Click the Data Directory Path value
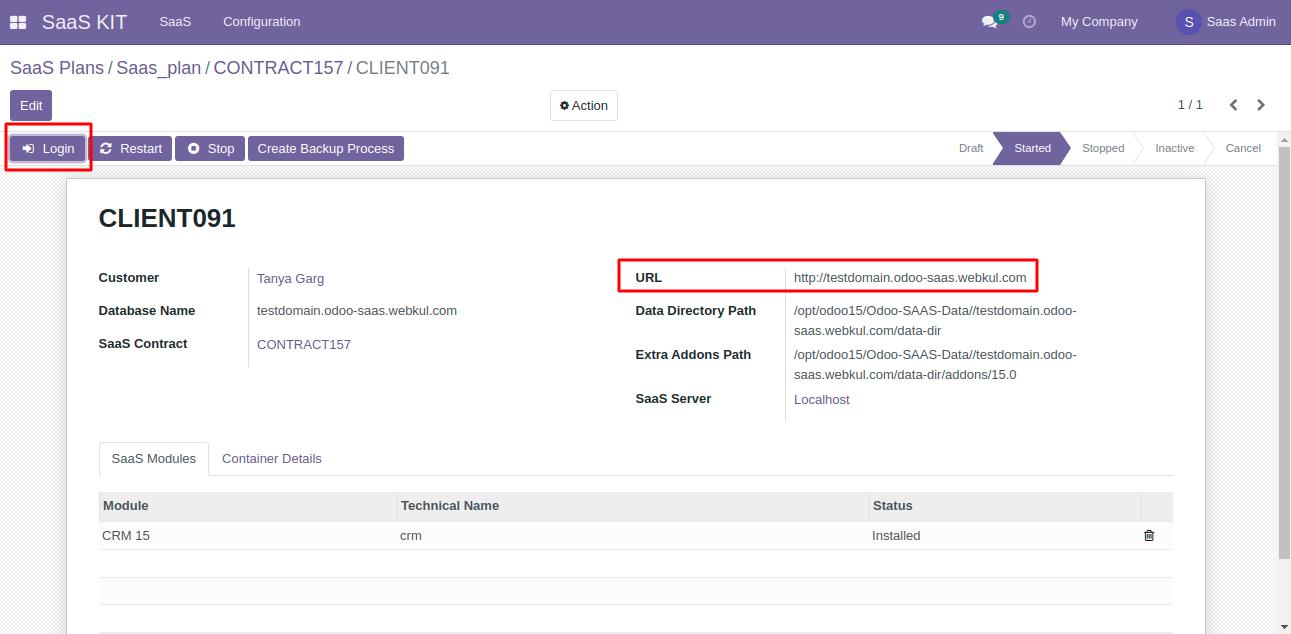Screen dimensions: 1291x634 (x=935, y=321)
